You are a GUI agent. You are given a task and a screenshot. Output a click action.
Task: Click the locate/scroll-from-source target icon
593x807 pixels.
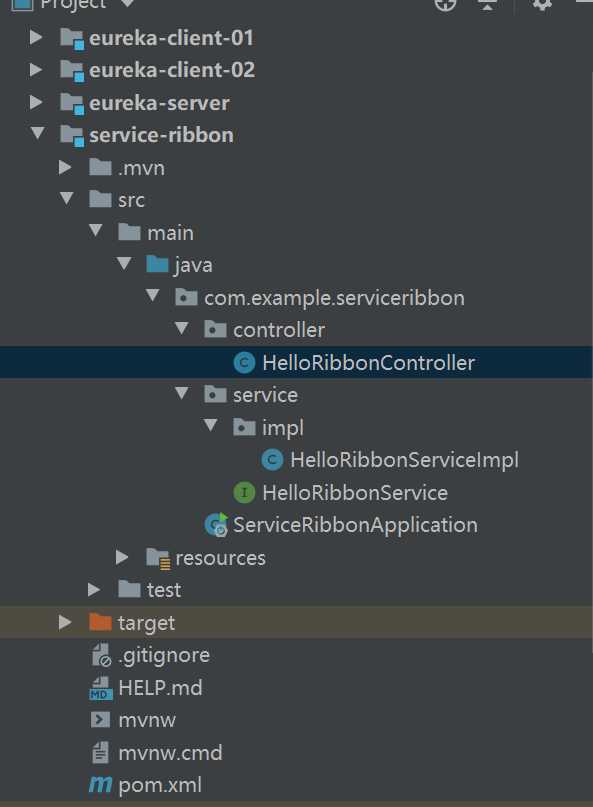point(445,4)
